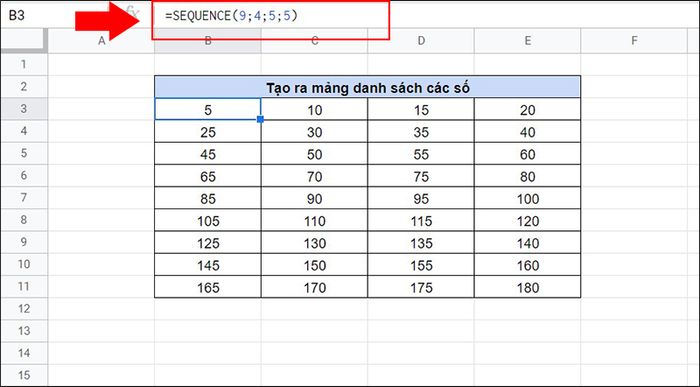Screen dimensions: 700x387
Task: Click the cell containing 110
Action: (x=314, y=220)
